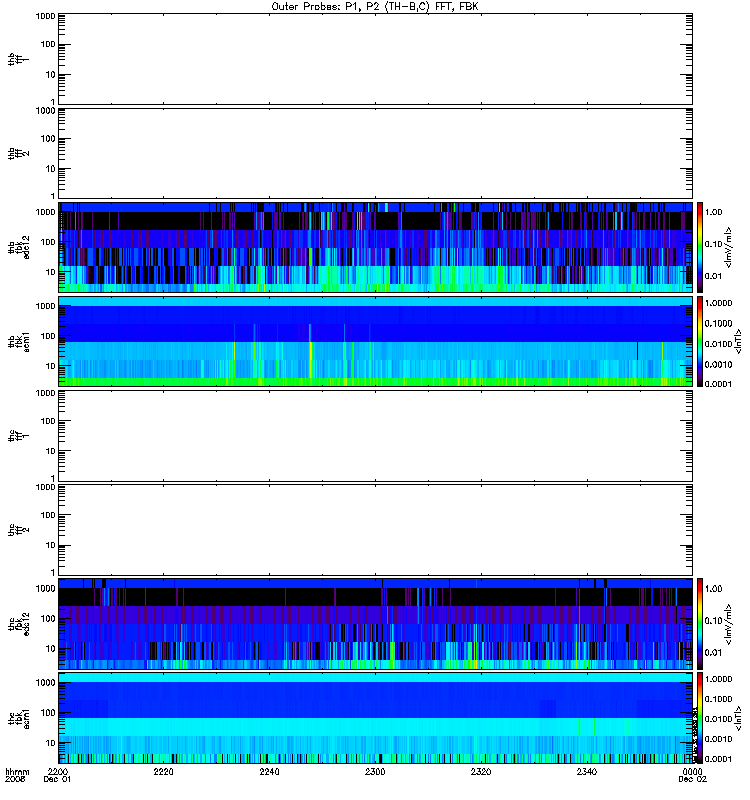
Task: Click the 'thb fff 1' axis label
Action: pos(19,59)
